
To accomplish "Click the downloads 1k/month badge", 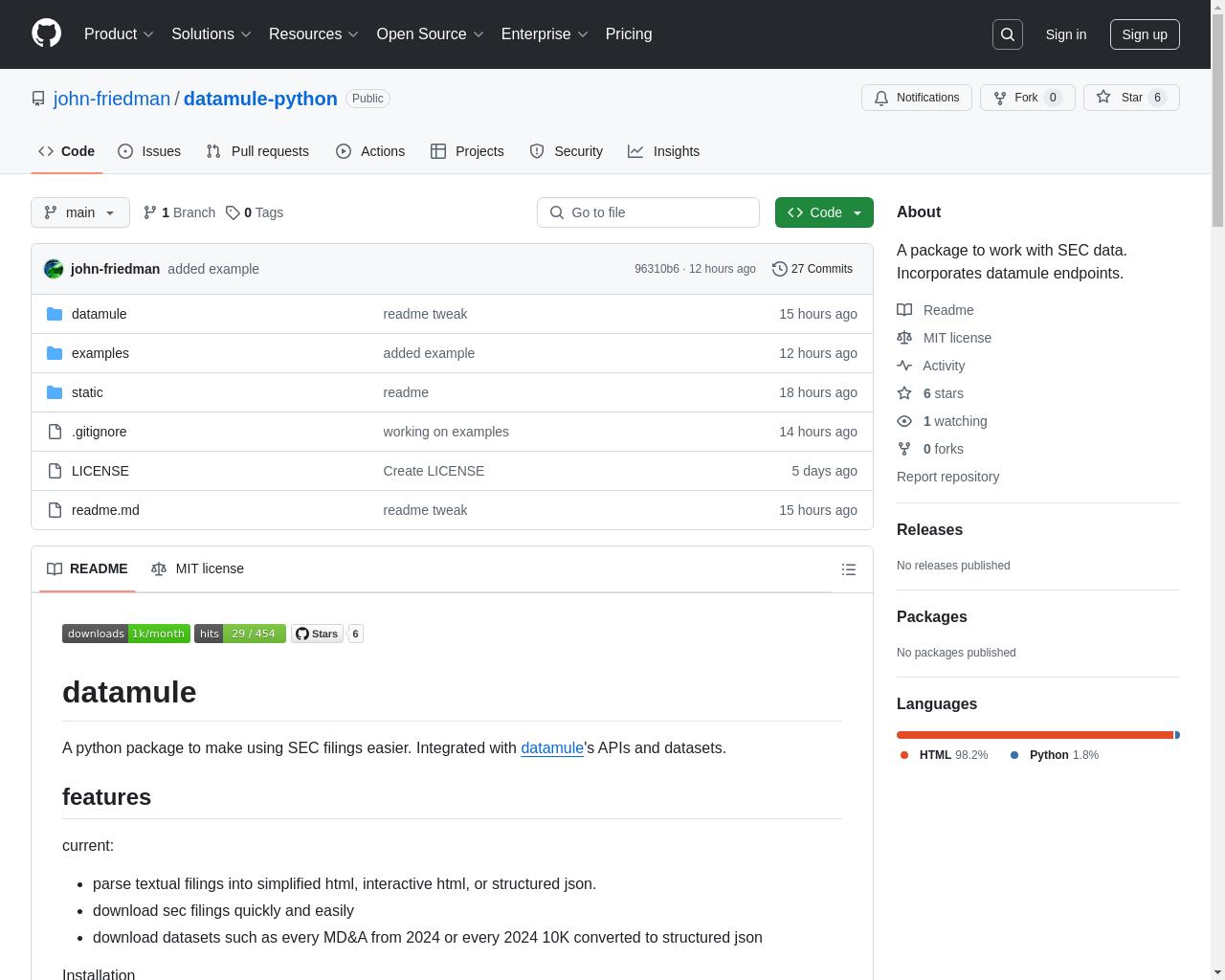I will click(x=126, y=634).
